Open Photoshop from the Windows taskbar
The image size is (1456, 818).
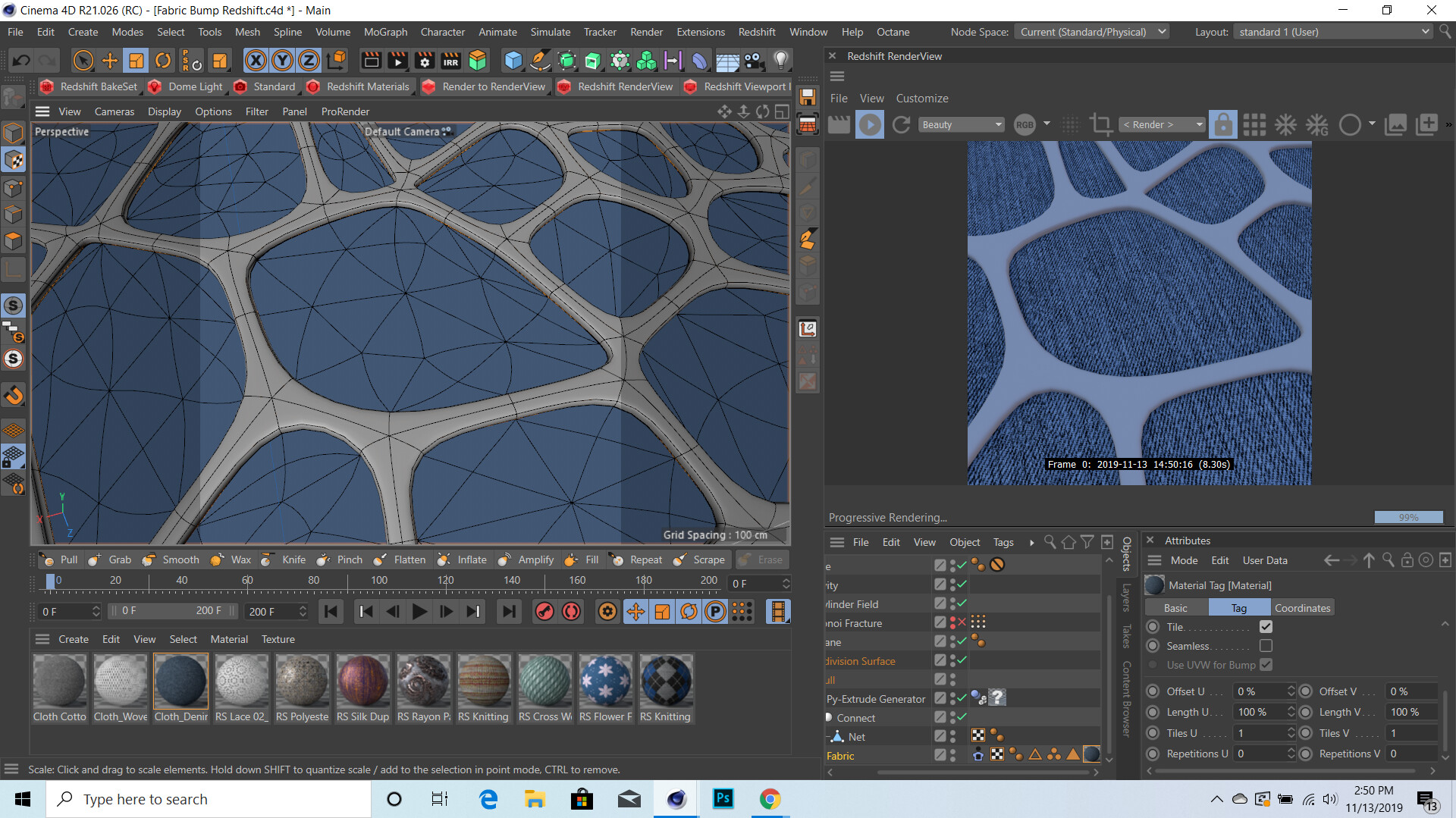coord(723,798)
